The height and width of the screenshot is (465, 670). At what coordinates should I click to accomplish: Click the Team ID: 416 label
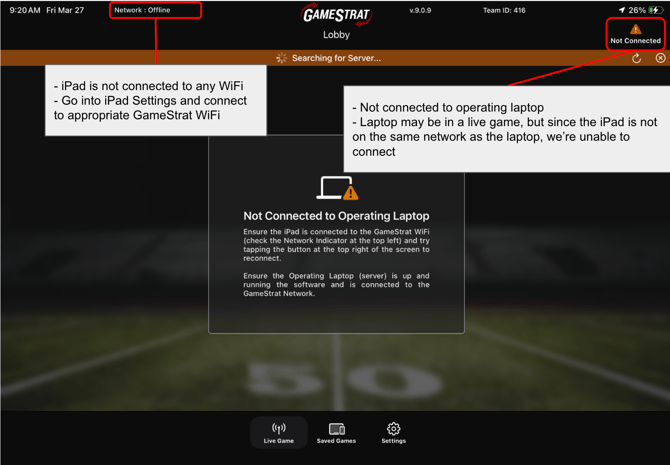click(504, 10)
